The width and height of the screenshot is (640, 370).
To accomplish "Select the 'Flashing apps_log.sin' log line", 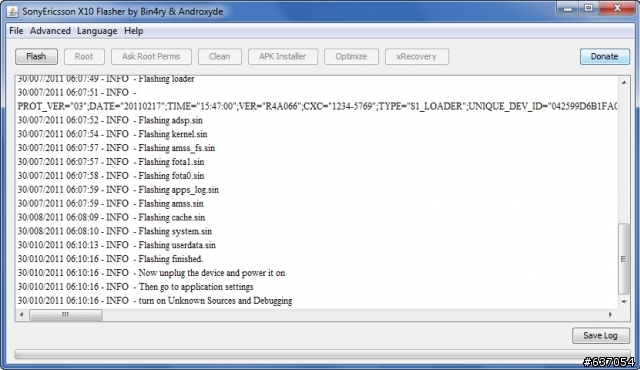I will [118, 190].
